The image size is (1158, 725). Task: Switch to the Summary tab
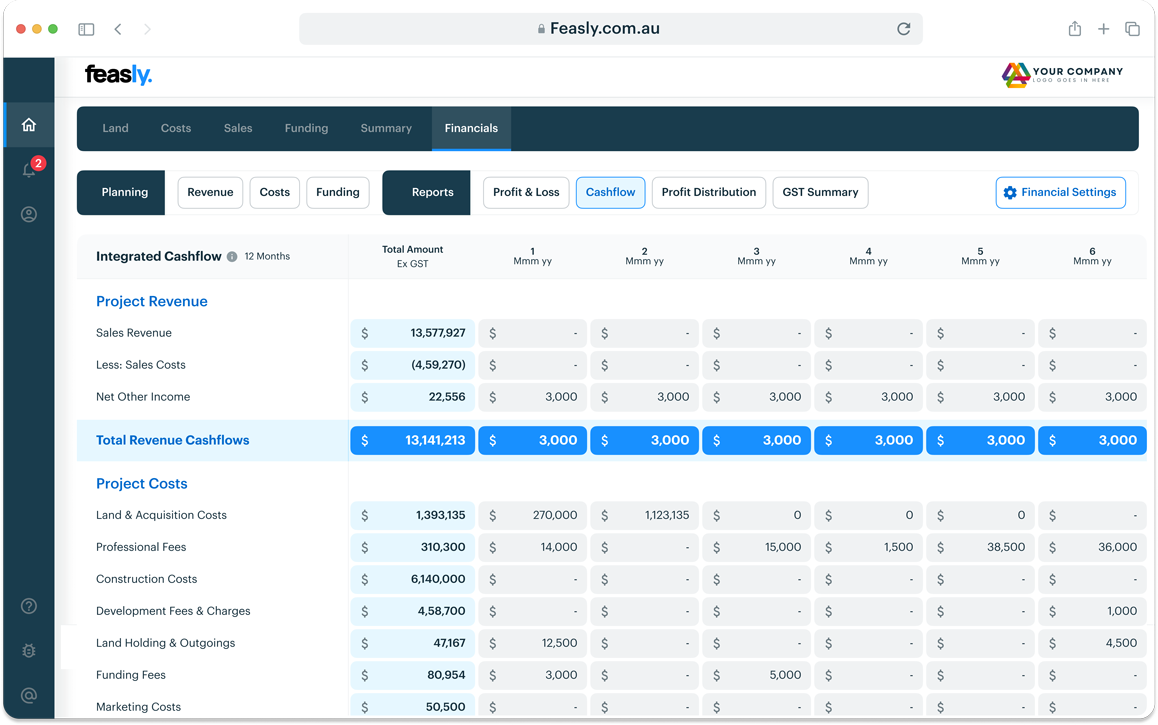386,128
